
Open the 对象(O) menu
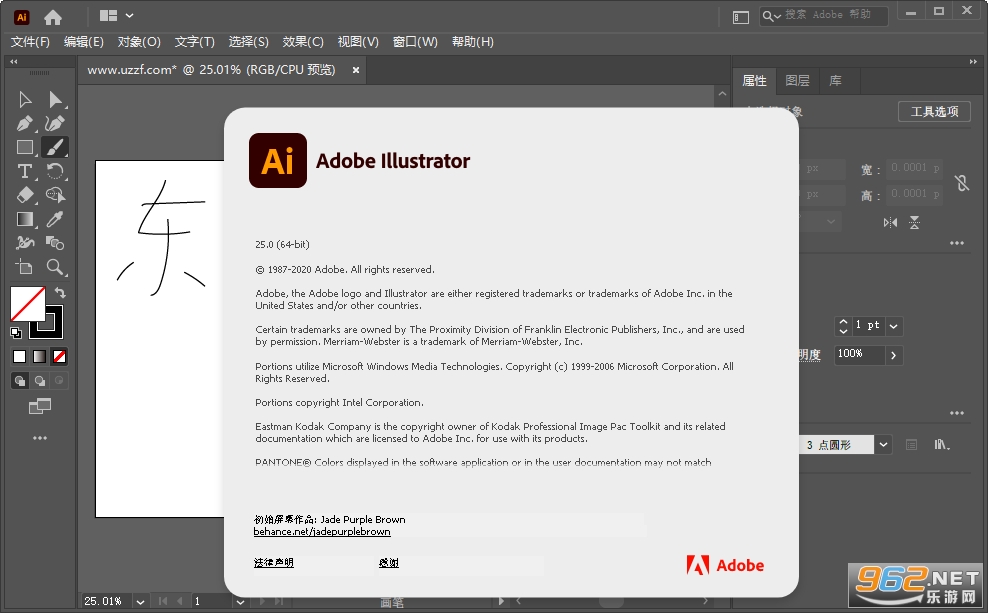pyautogui.click(x=139, y=42)
